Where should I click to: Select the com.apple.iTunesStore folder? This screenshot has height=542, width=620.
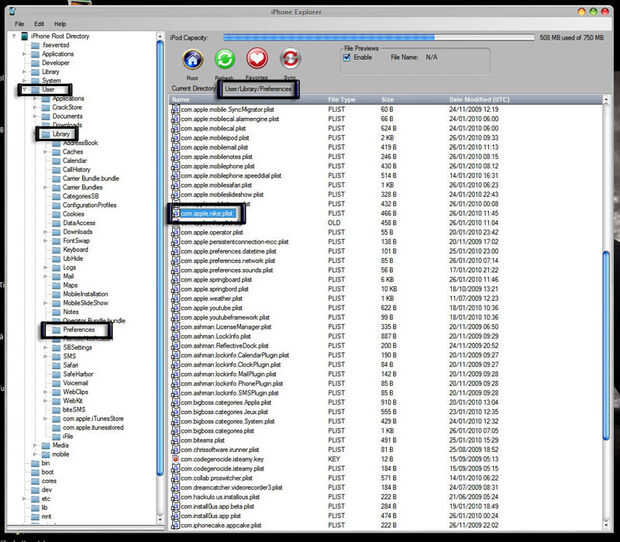click(x=93, y=419)
